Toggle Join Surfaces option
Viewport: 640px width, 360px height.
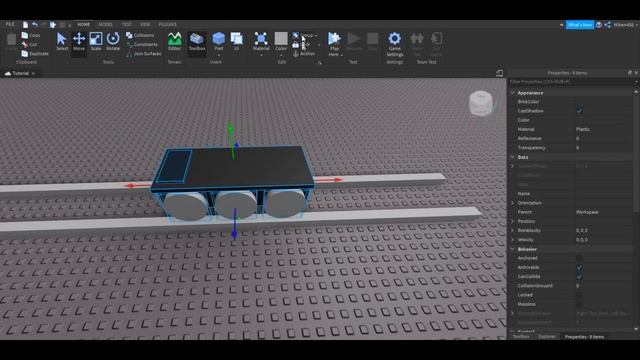(143, 53)
